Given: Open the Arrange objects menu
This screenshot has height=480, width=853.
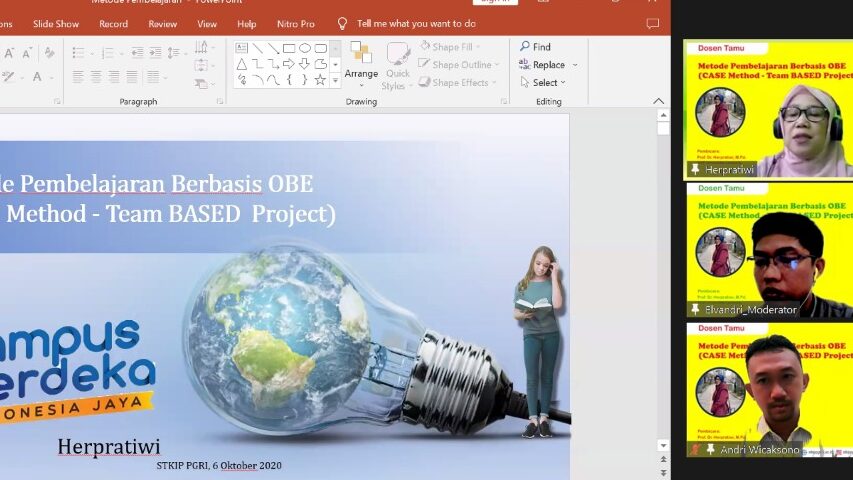Looking at the screenshot, I should [x=361, y=63].
